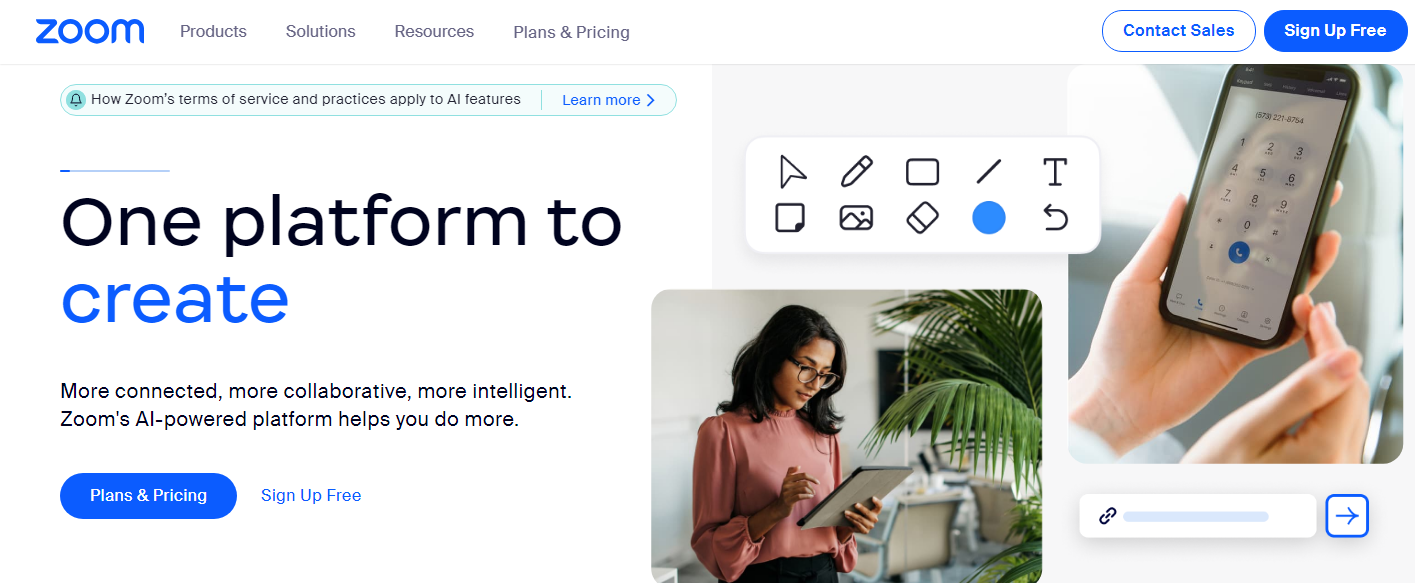1415x583 pixels.
Task: Select the arrow pointer tool icon
Action: click(x=792, y=171)
